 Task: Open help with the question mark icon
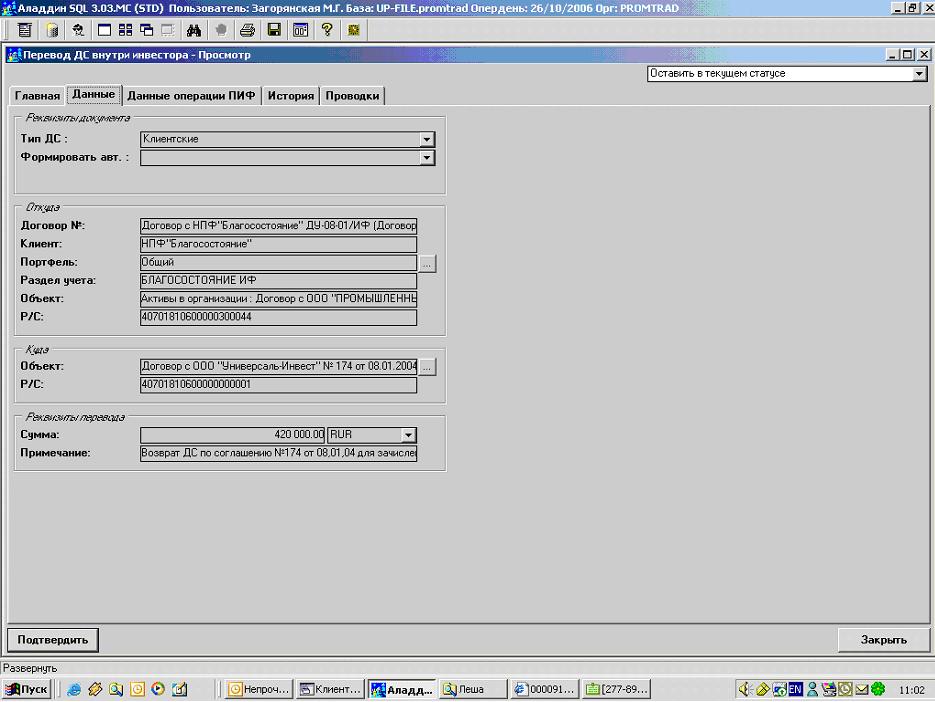pos(327,30)
